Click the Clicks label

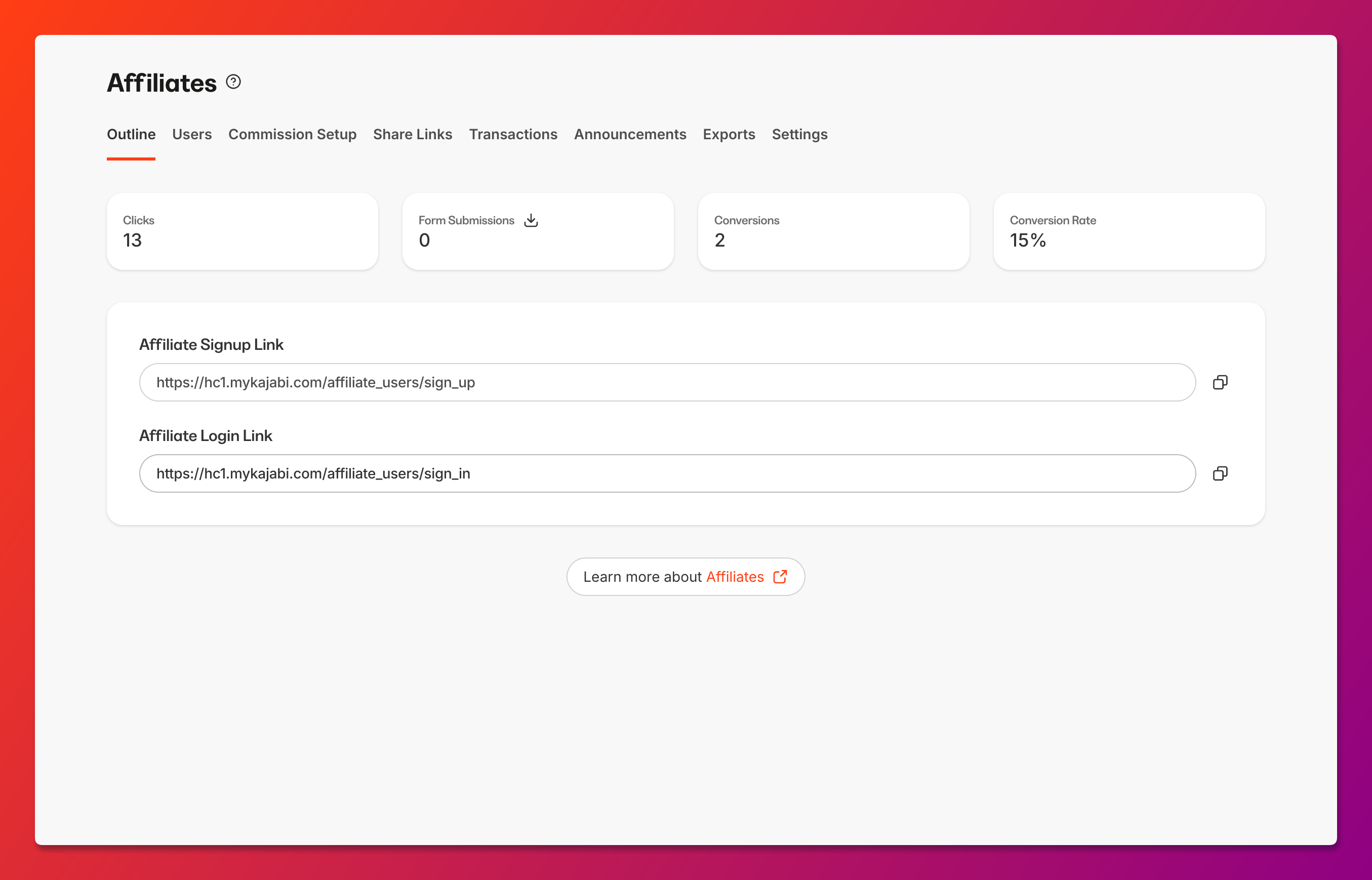tap(139, 221)
